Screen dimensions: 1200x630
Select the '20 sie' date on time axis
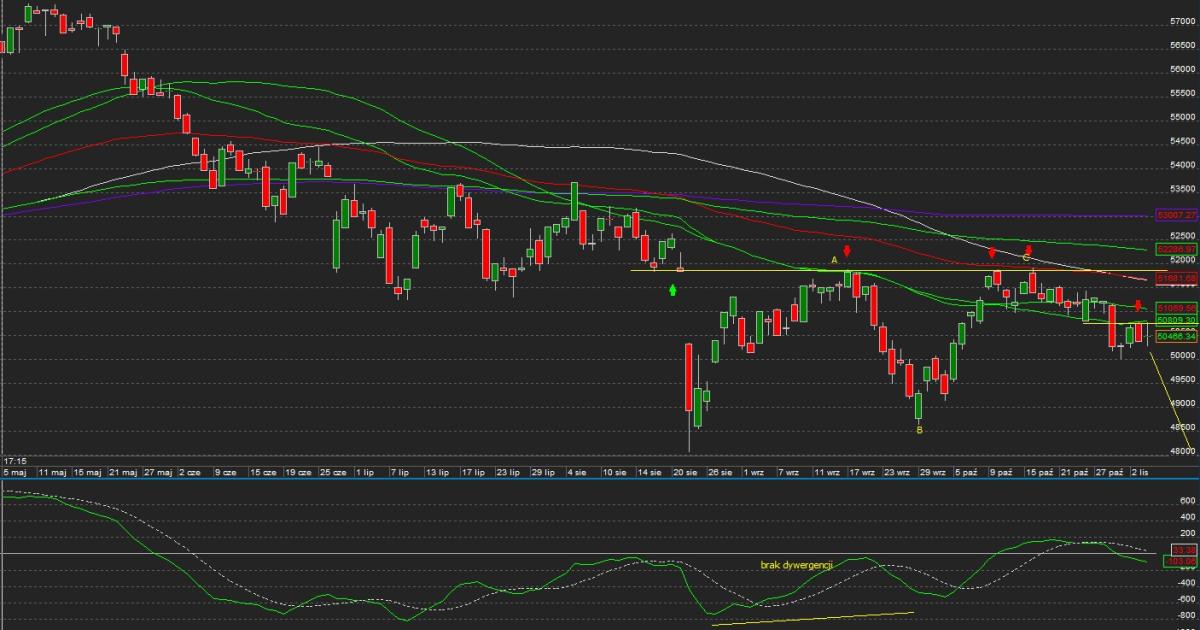pos(683,471)
